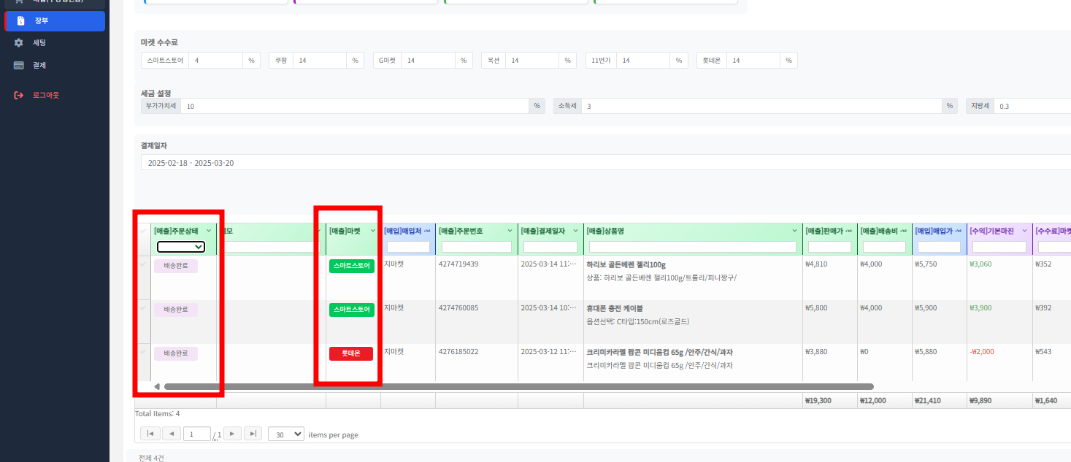Viewport: 1071px width, 462px height.
Task: Check the row for order 4274760085
Action: 143,308
